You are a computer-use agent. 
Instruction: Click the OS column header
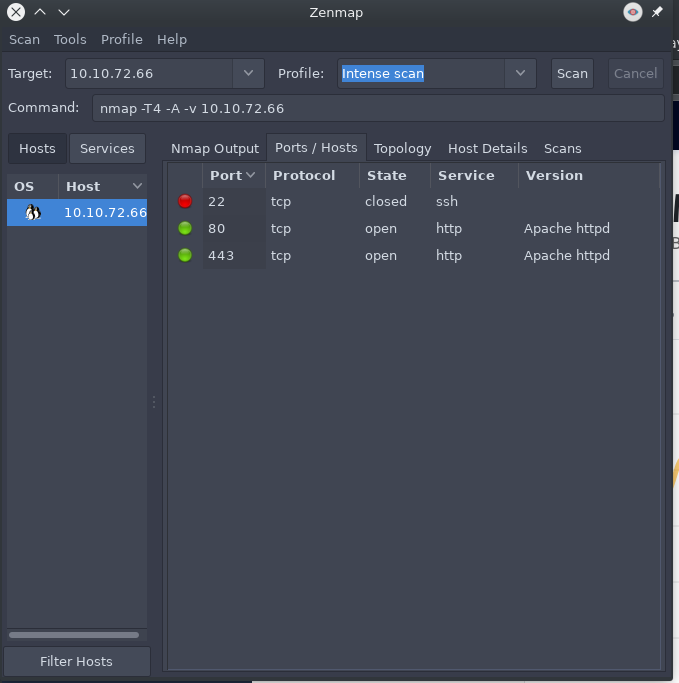tap(33, 186)
